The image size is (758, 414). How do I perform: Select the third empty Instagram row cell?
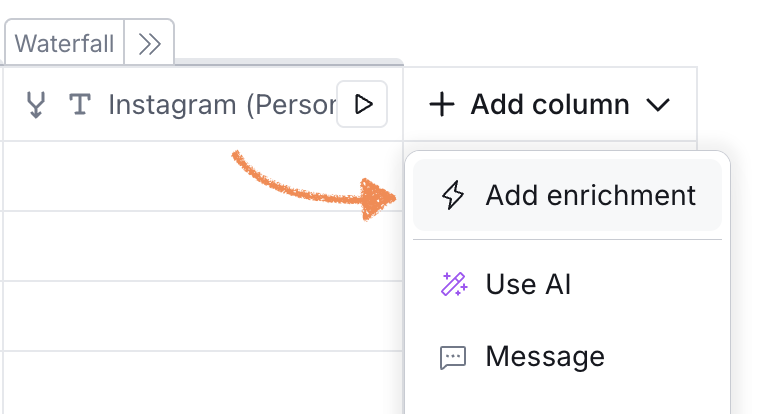pyautogui.click(x=203, y=316)
